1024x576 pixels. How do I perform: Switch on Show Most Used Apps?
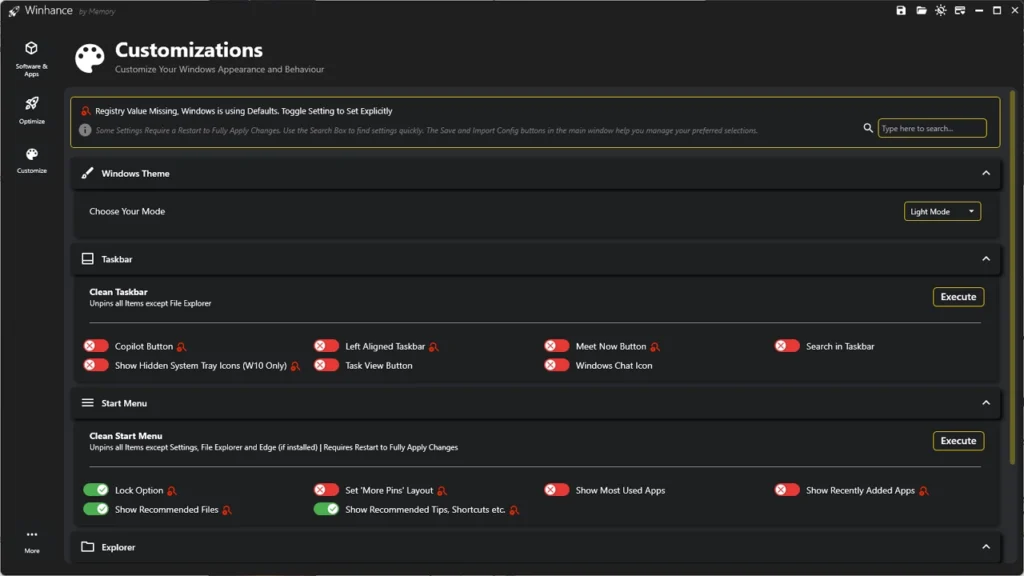click(x=557, y=490)
